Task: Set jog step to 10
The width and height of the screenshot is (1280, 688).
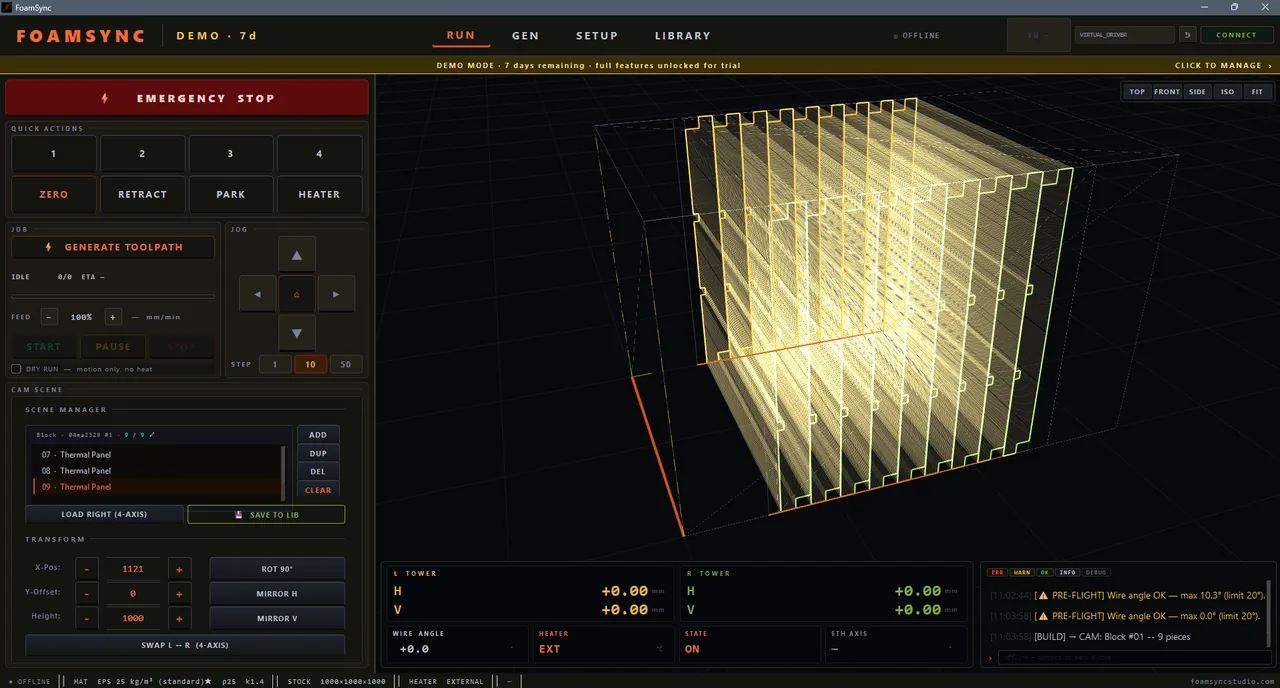Action: (310, 364)
